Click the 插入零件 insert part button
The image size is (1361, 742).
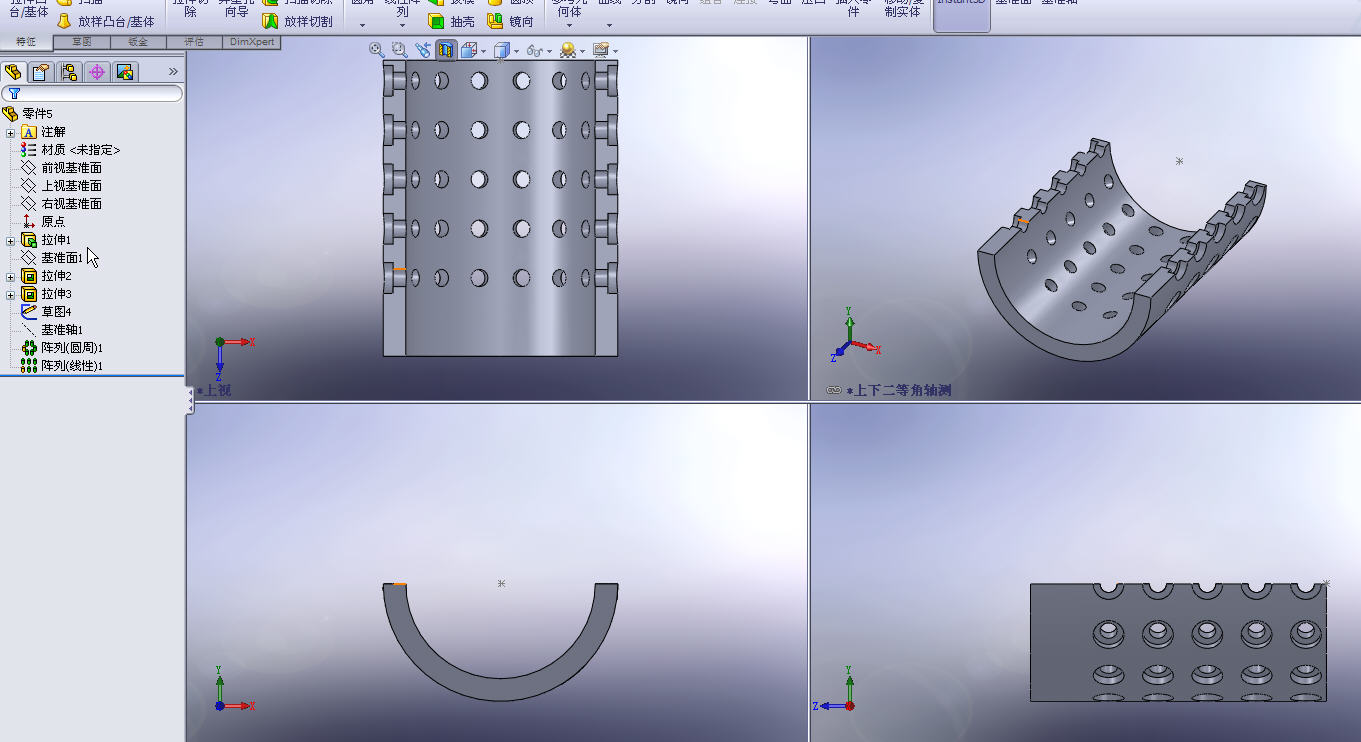854,8
